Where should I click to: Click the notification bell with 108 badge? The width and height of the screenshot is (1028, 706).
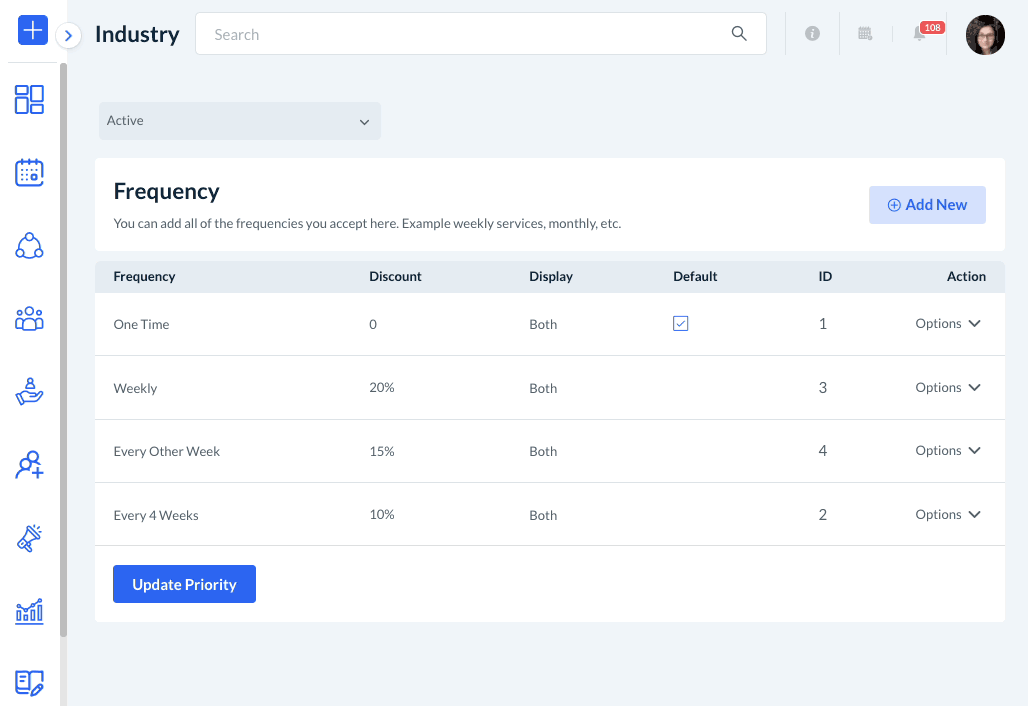coord(919,34)
